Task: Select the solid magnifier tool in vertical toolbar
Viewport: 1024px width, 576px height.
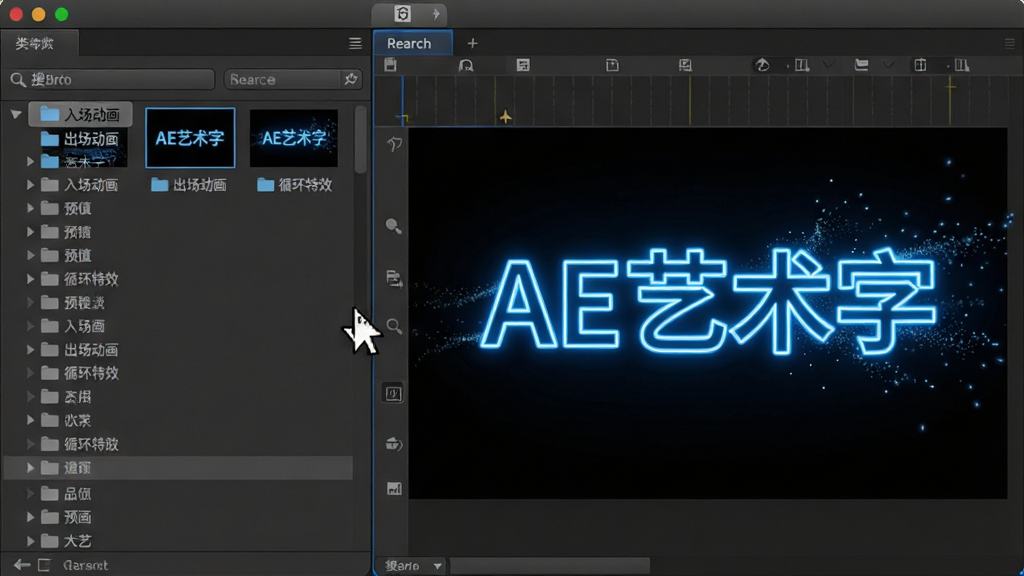Action: pyautogui.click(x=393, y=226)
